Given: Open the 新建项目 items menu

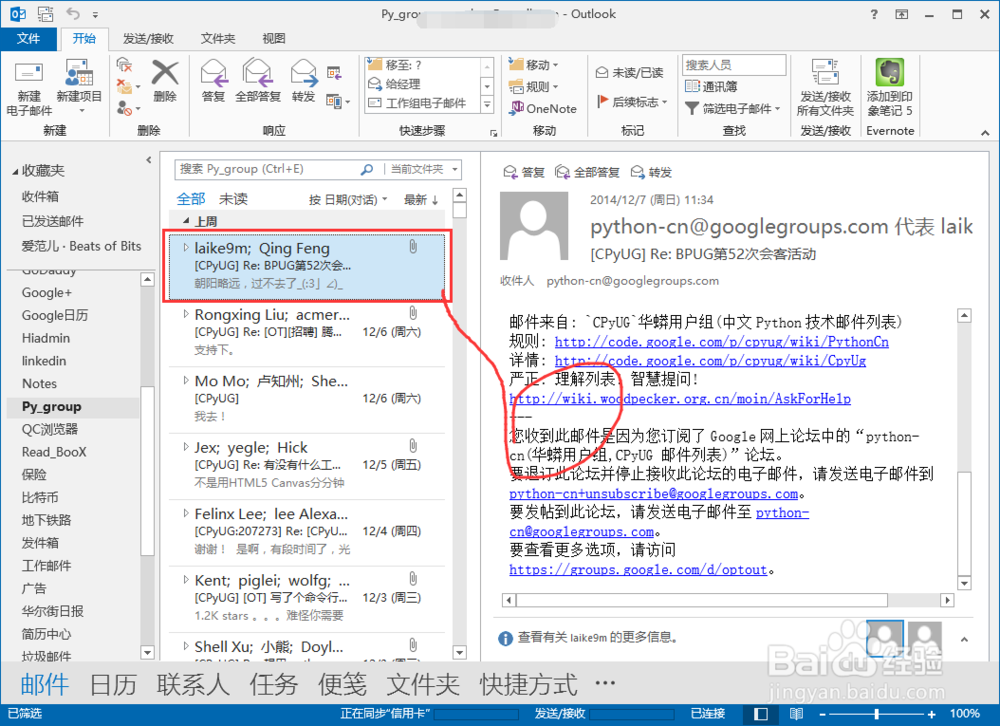Looking at the screenshot, I should point(79,89).
